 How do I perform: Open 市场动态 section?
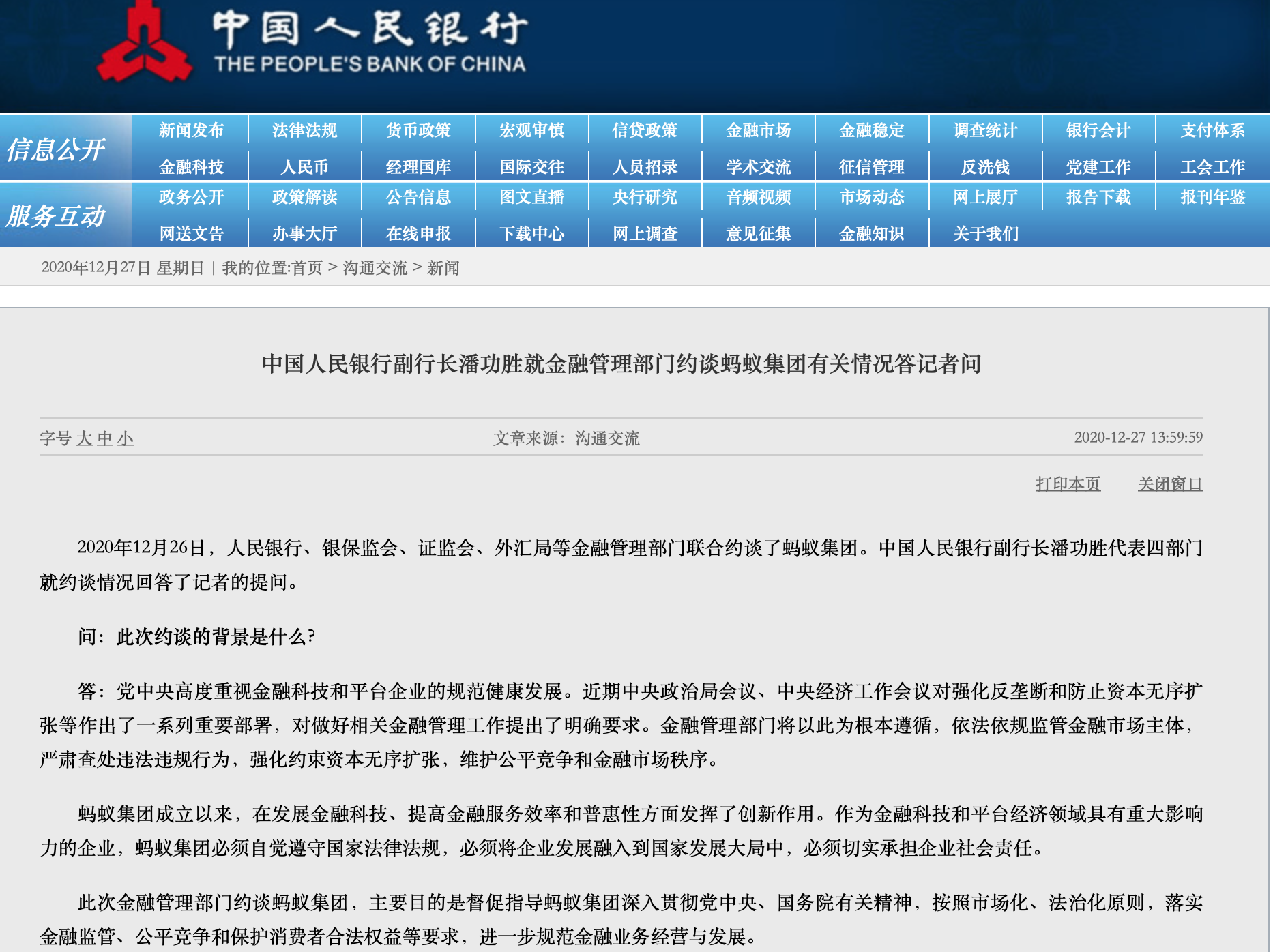[871, 197]
